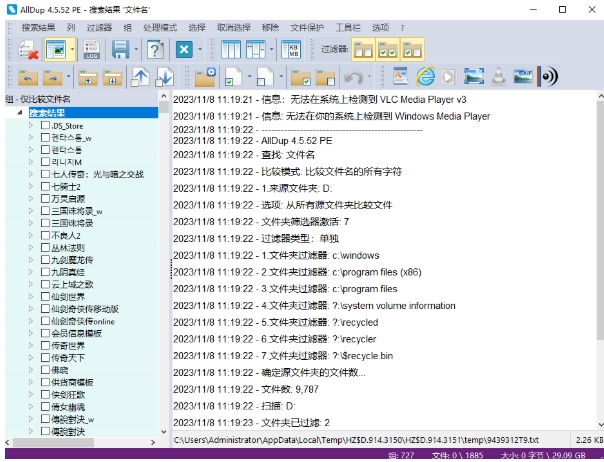Expand the 九阴真经 tree node
The width and height of the screenshot is (604, 462).
(31, 272)
